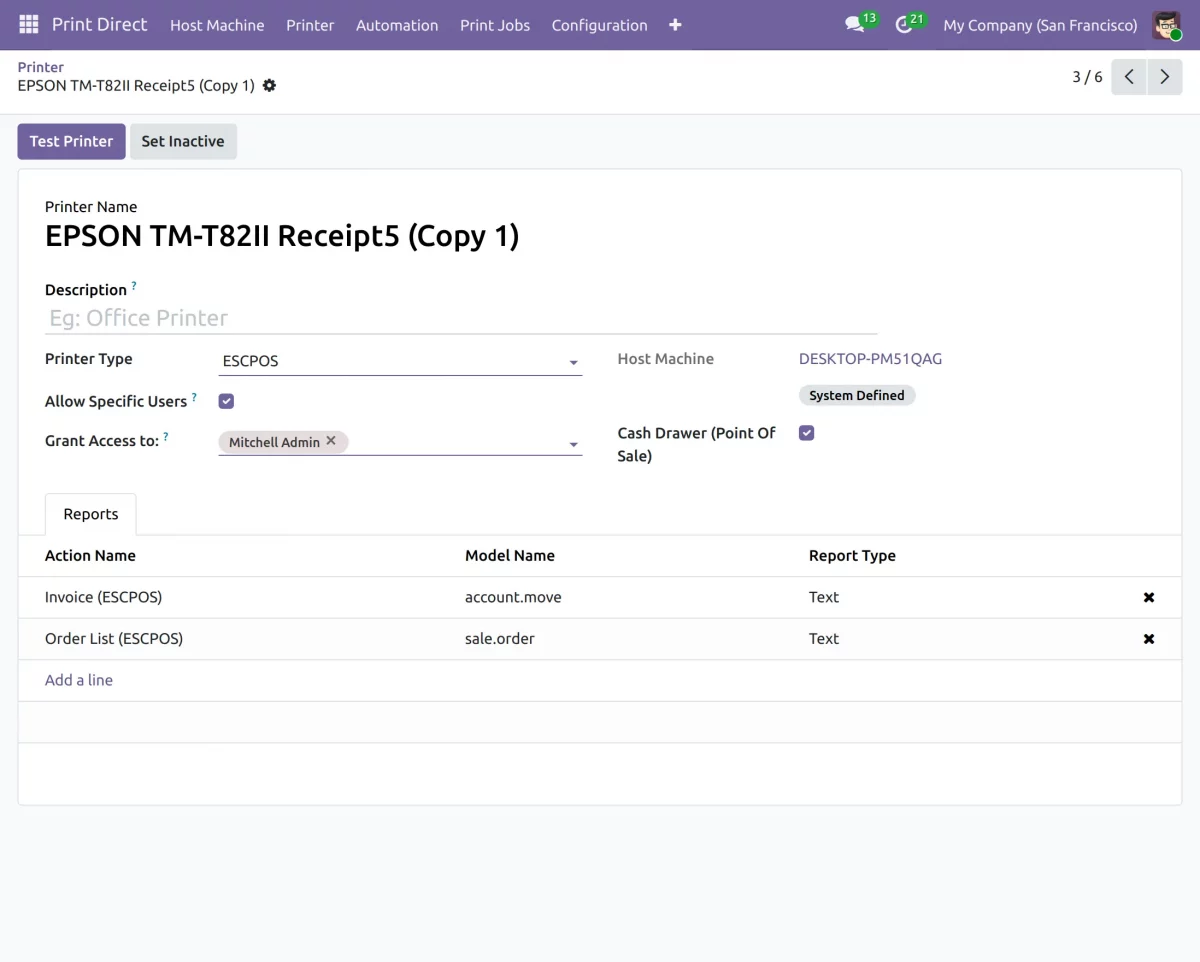This screenshot has width=1200, height=962.
Task: Click the user avatar icon
Action: tap(1166, 25)
